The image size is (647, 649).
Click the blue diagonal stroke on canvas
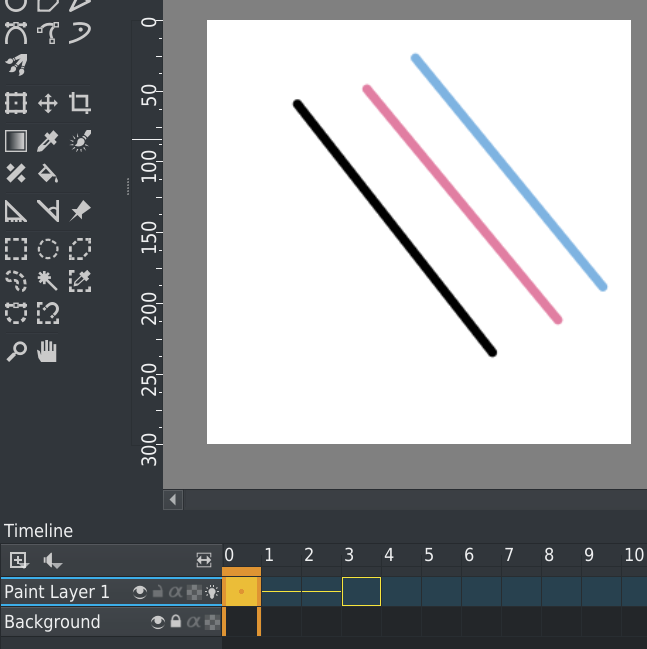coord(509,172)
